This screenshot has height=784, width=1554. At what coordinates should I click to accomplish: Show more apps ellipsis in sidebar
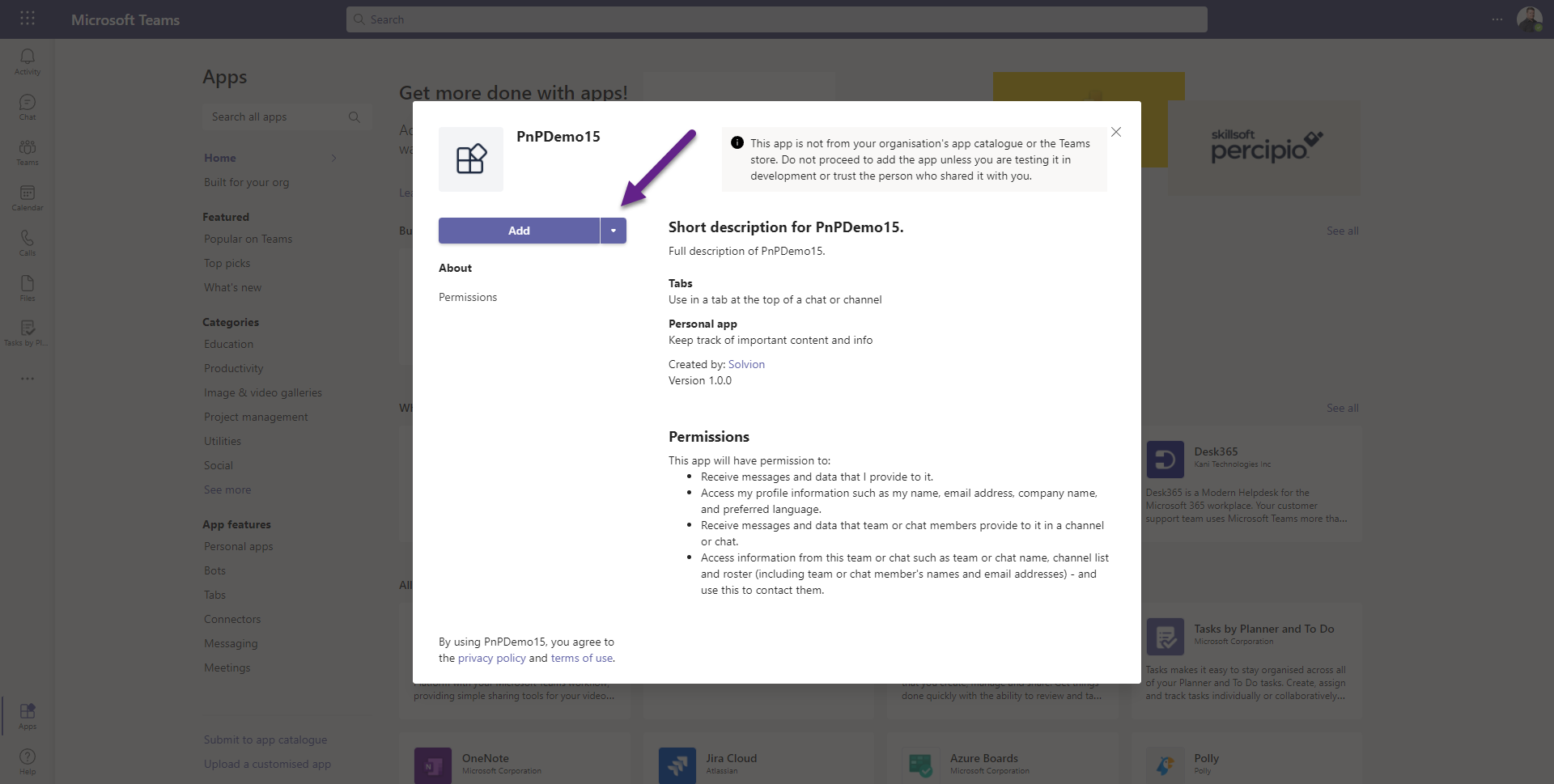click(28, 379)
